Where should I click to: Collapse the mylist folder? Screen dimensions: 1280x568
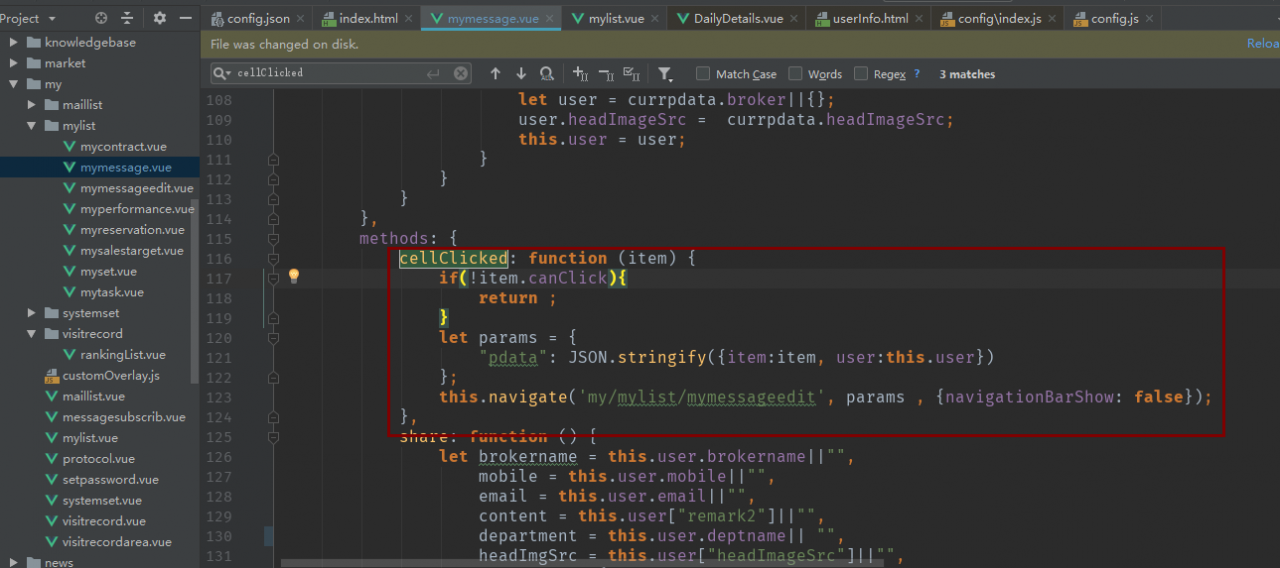(31, 126)
